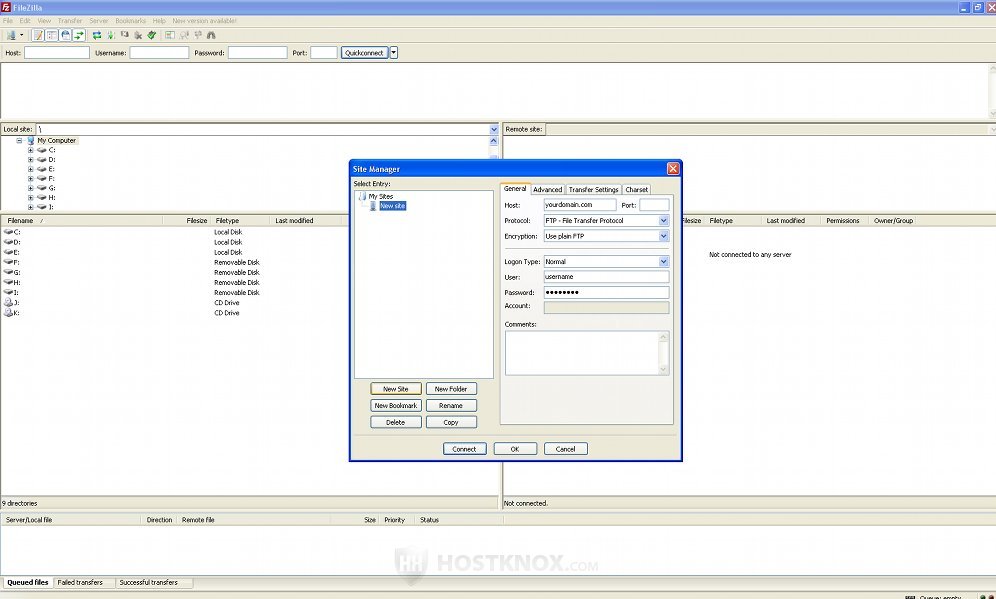Click the New Site button

pyautogui.click(x=396, y=389)
